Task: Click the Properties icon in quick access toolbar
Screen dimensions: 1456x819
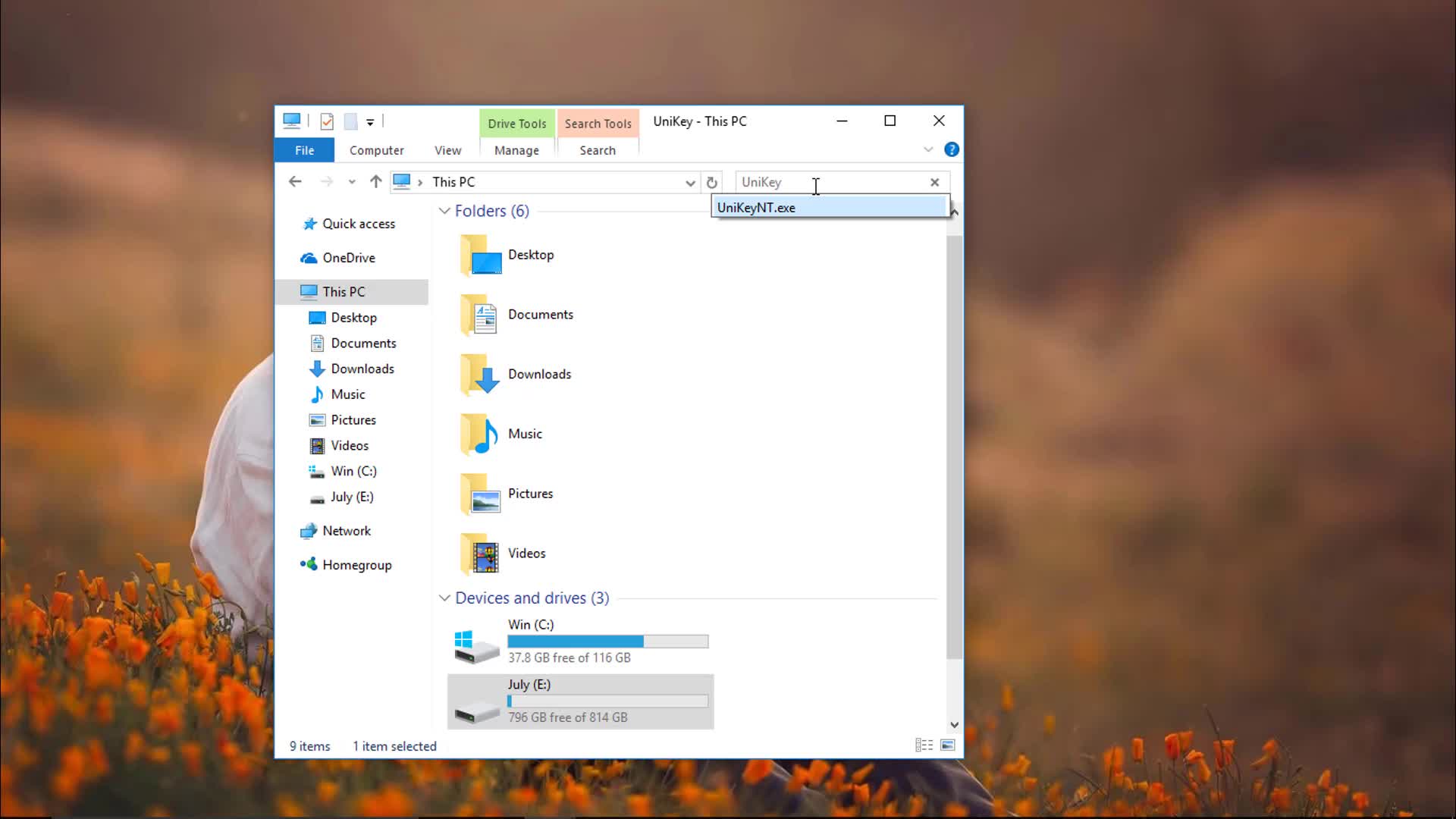Action: 327,121
